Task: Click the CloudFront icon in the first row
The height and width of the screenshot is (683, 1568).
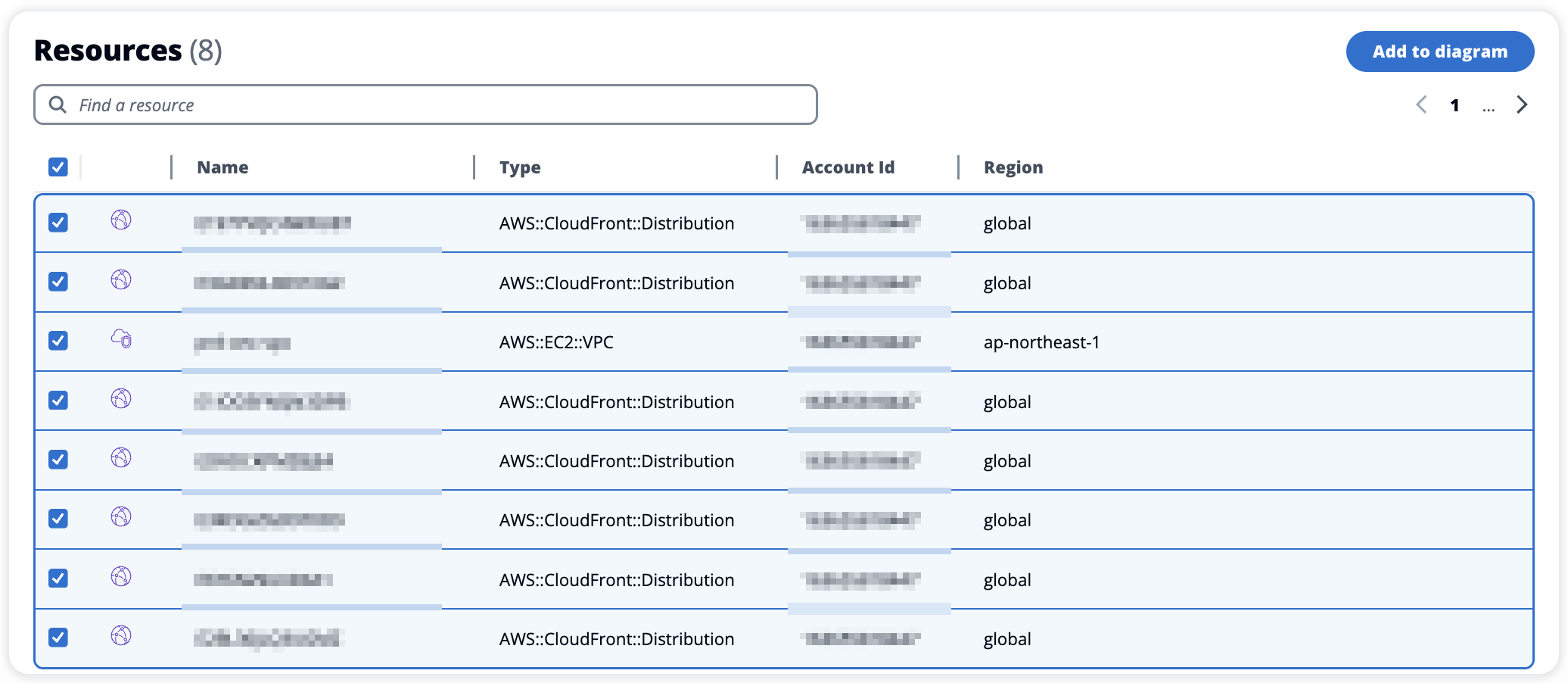Action: click(x=121, y=220)
